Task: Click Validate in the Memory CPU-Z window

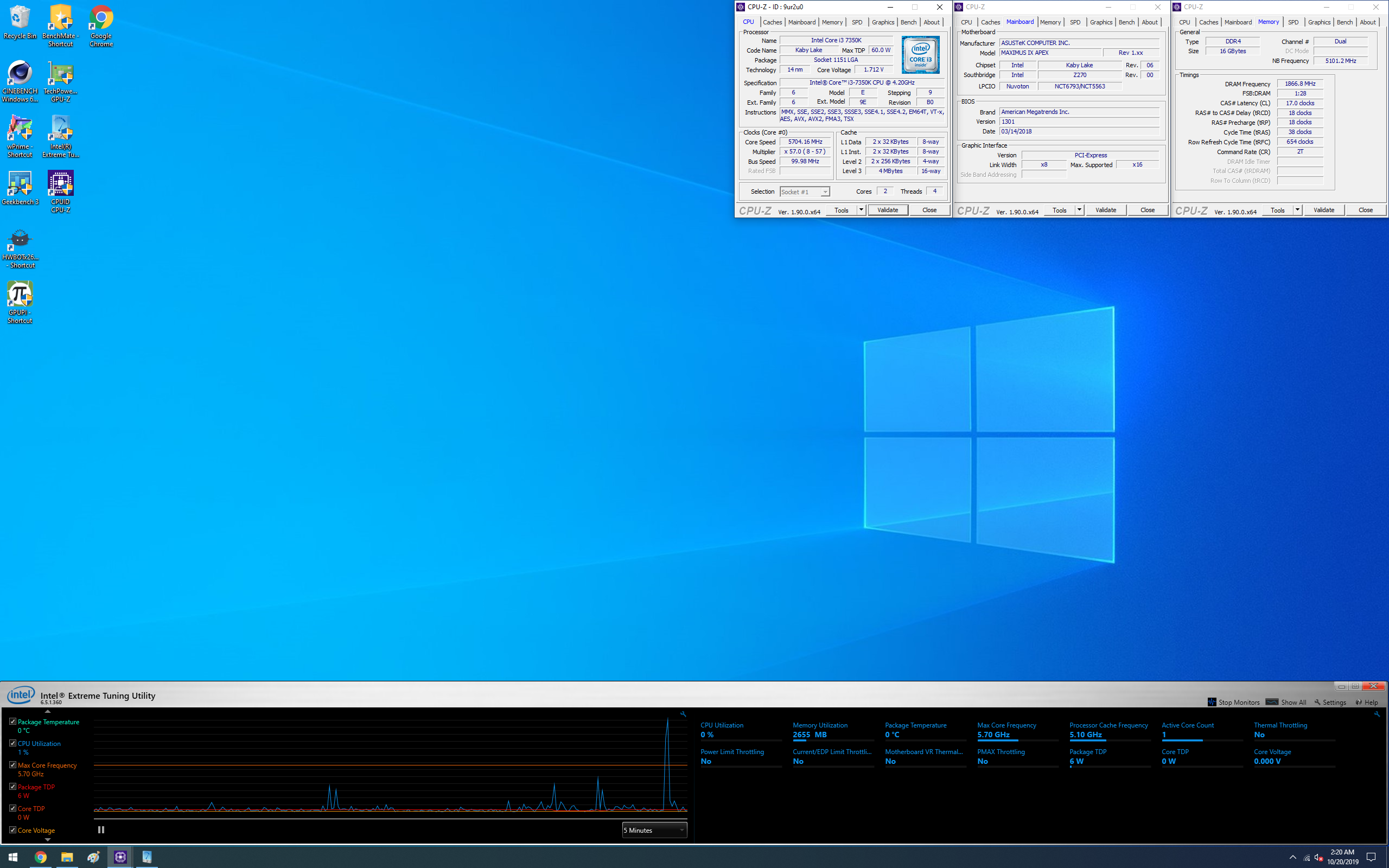Action: click(x=1323, y=210)
